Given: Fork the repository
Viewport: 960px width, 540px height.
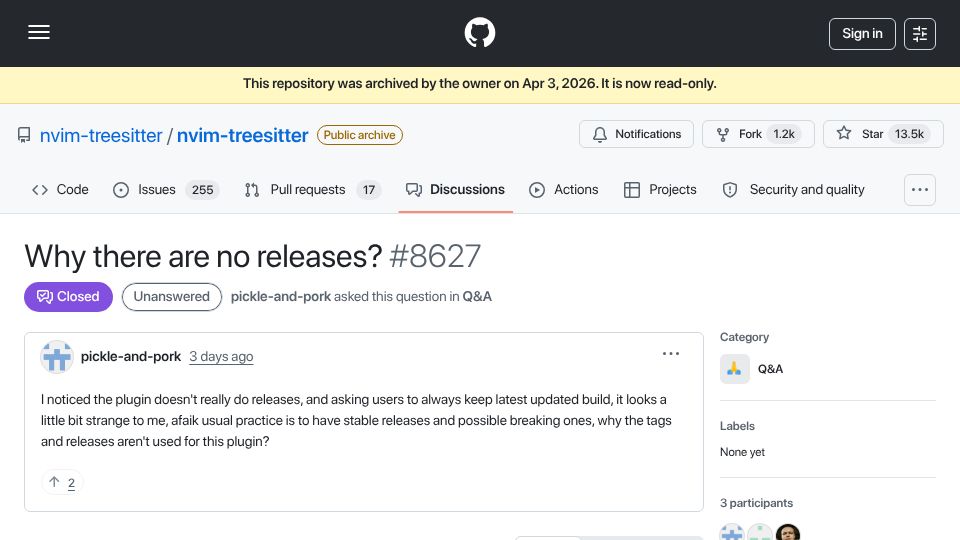Looking at the screenshot, I should tap(758, 134).
